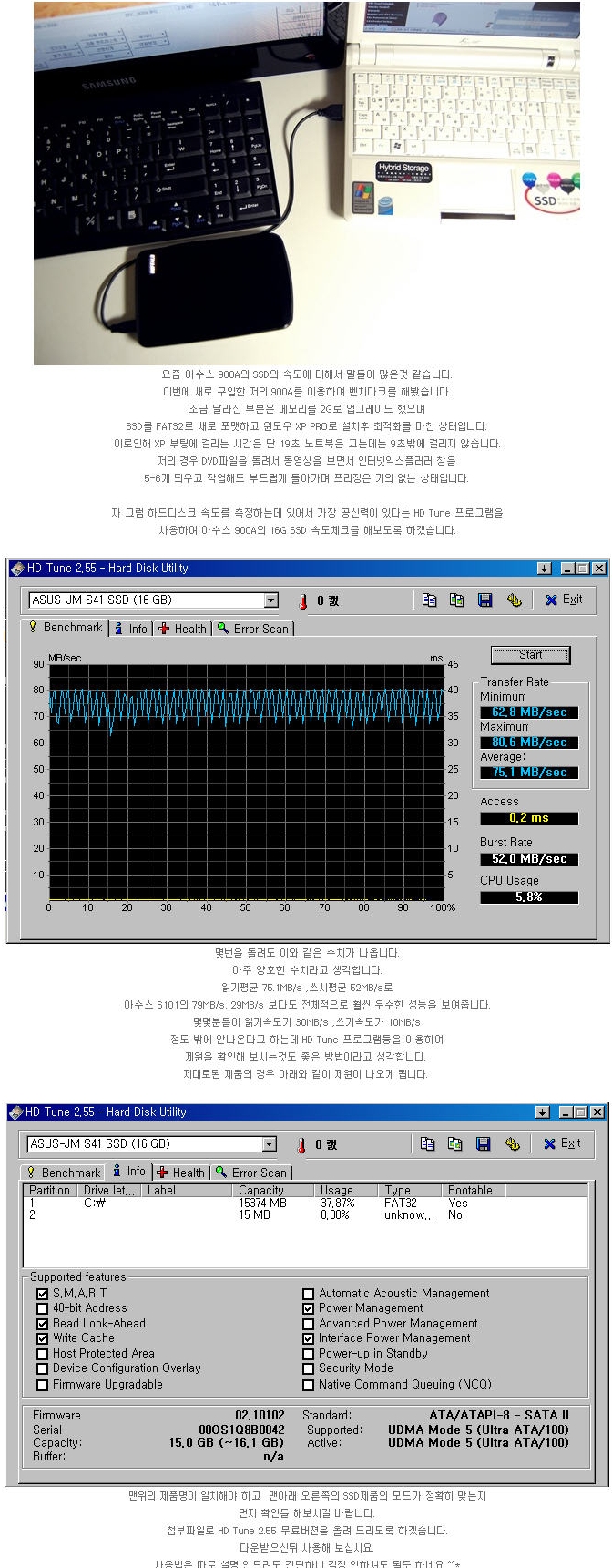Click copy-screenshot icon in upper window toolbar
Viewport: 612px width, 1568px height.
(457, 600)
